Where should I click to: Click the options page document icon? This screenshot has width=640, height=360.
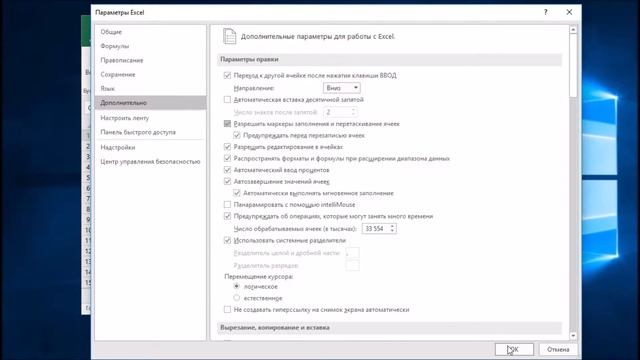(229, 36)
